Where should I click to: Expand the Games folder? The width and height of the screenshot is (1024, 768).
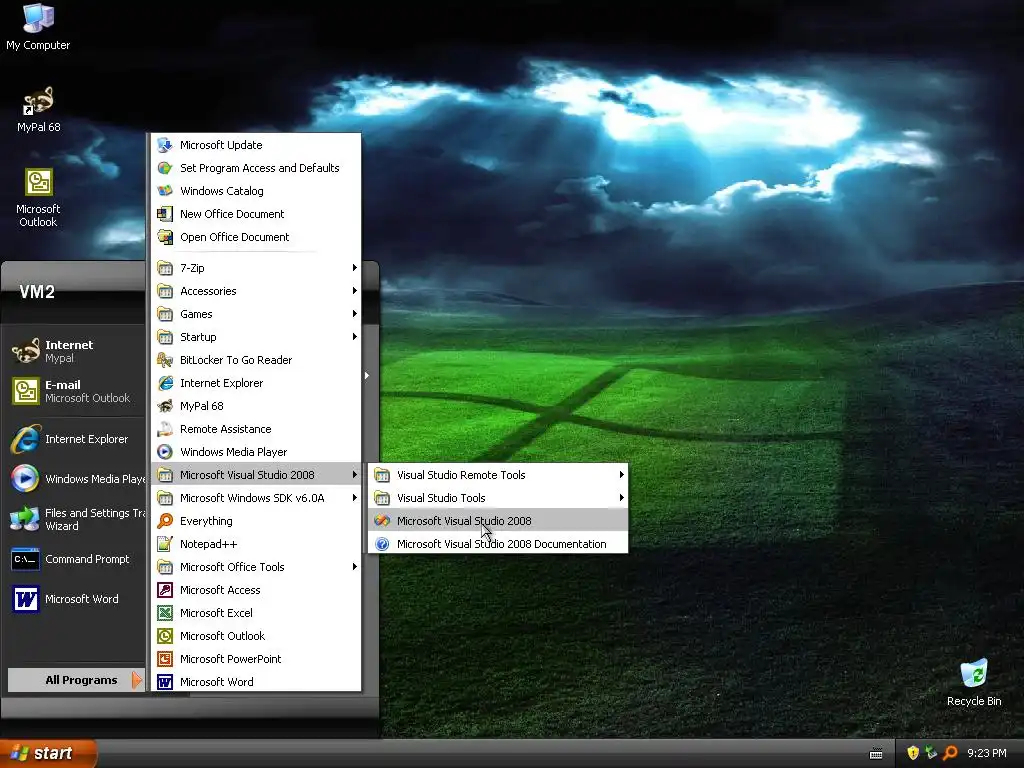(x=256, y=313)
